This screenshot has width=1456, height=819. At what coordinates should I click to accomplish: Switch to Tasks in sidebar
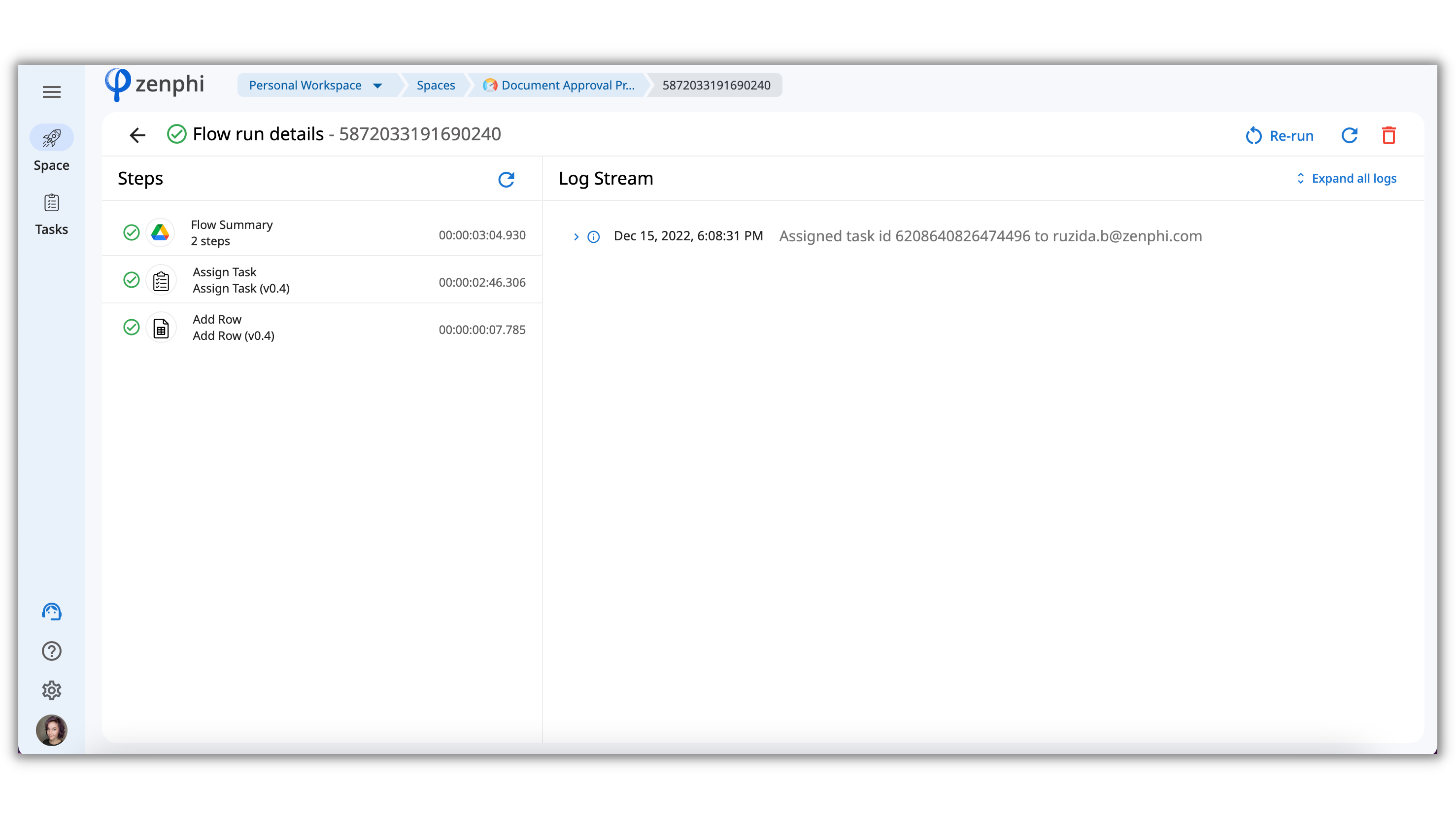tap(51, 214)
